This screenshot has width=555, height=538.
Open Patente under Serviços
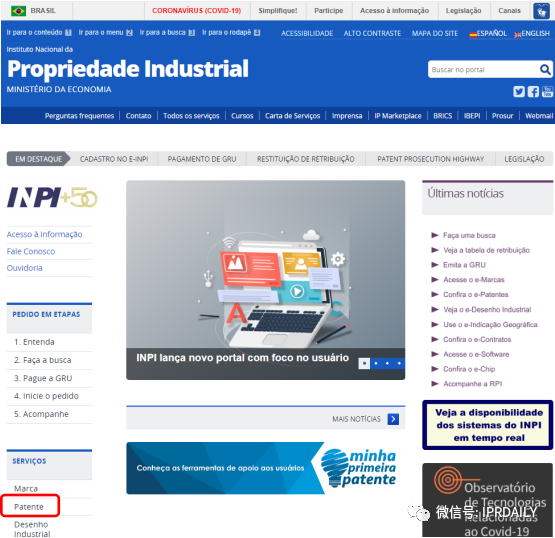coord(29,507)
